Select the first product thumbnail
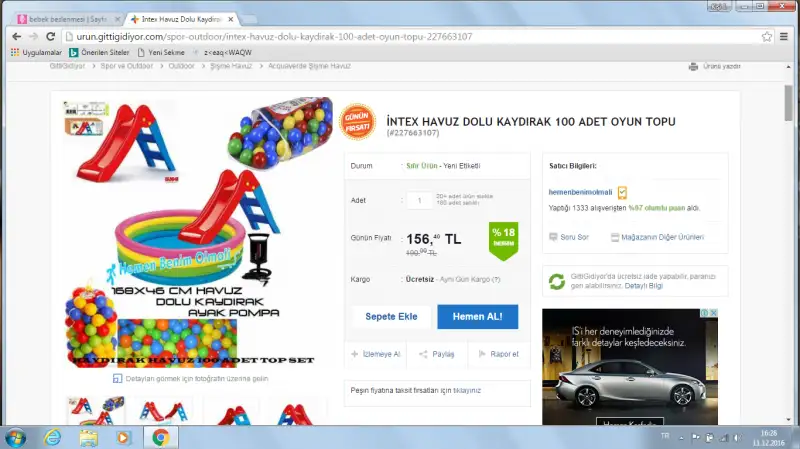The image size is (800, 449). click(x=96, y=411)
